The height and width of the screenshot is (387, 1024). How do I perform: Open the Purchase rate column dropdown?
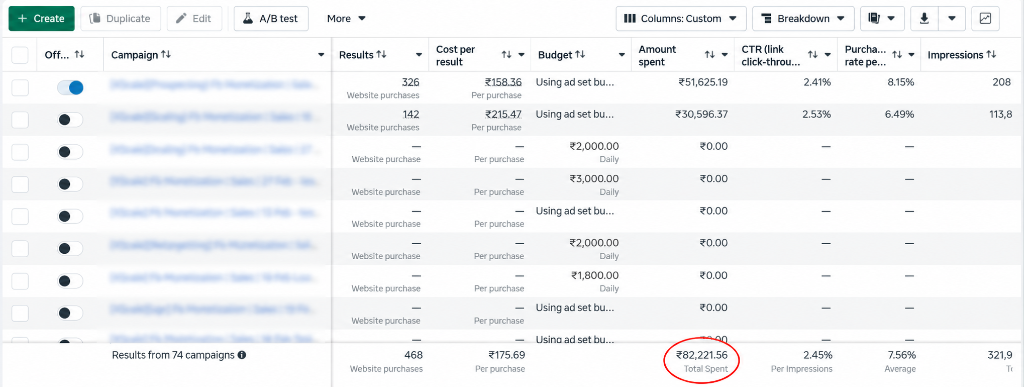coord(912,55)
